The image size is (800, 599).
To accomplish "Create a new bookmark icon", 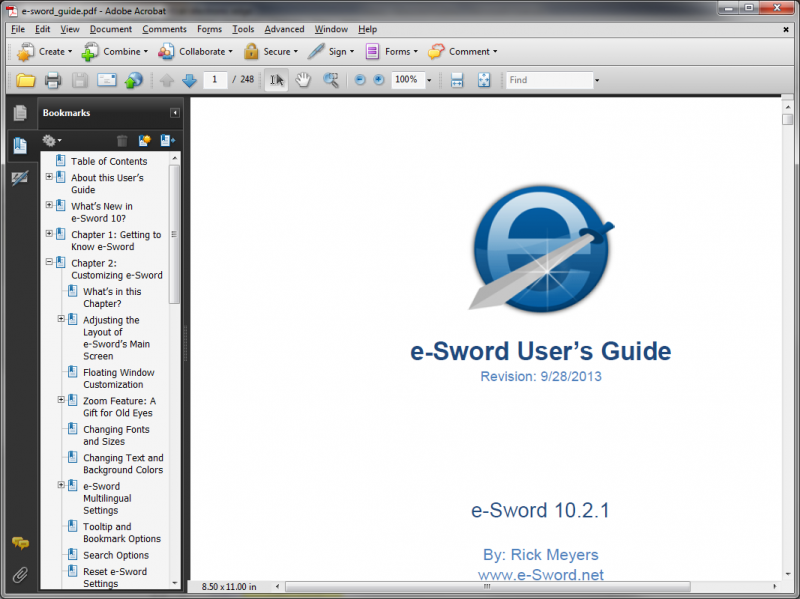I will point(145,140).
